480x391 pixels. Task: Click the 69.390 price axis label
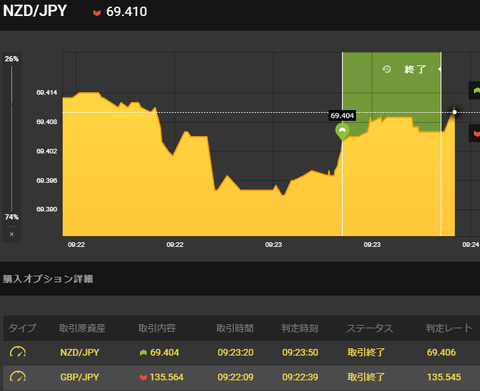pos(47,209)
